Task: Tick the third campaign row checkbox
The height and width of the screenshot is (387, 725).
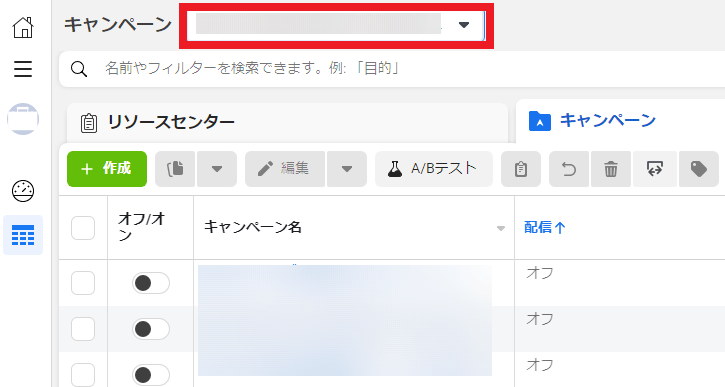Action: [83, 374]
